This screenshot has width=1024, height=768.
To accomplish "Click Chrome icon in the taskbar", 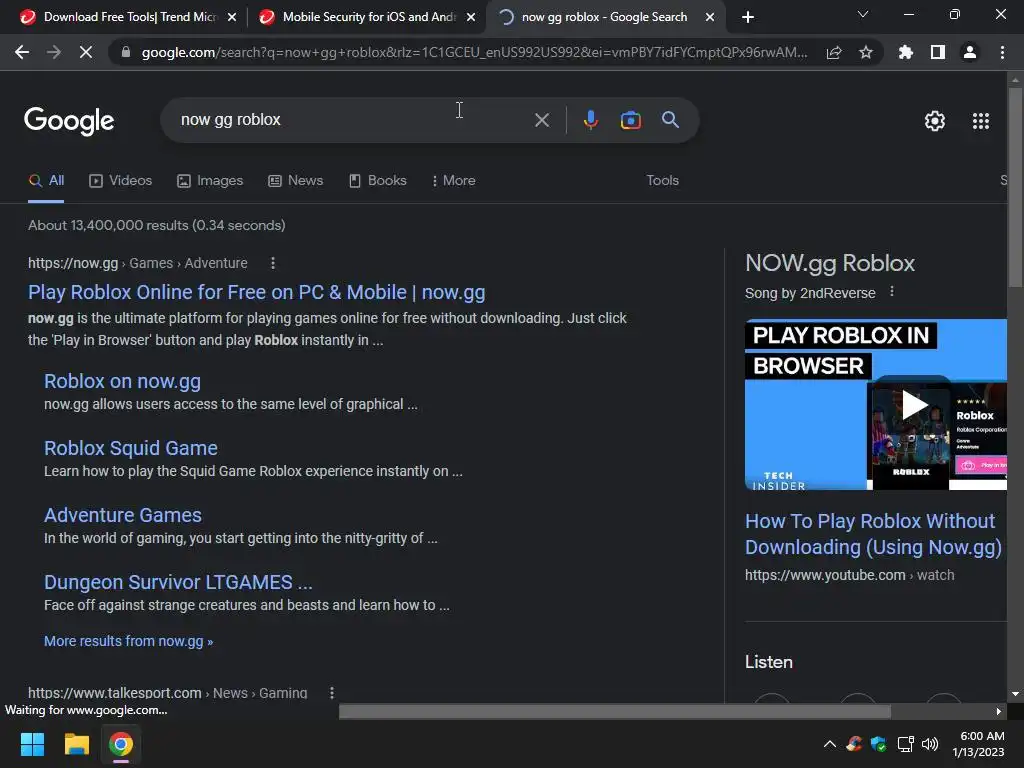I will tap(121, 744).
